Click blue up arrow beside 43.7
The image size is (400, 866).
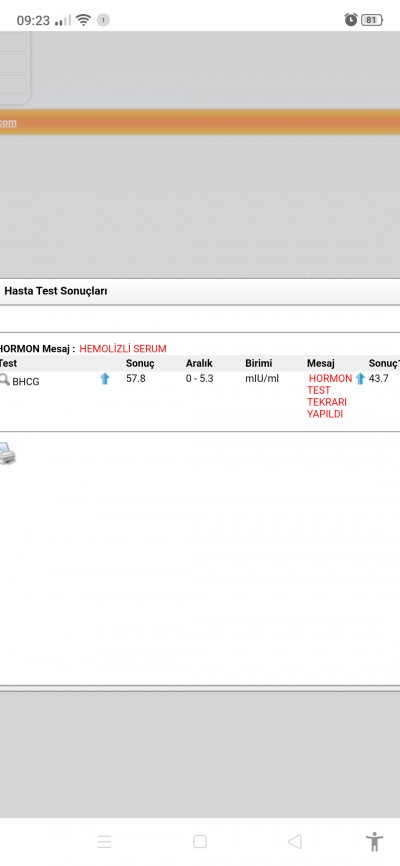click(360, 378)
